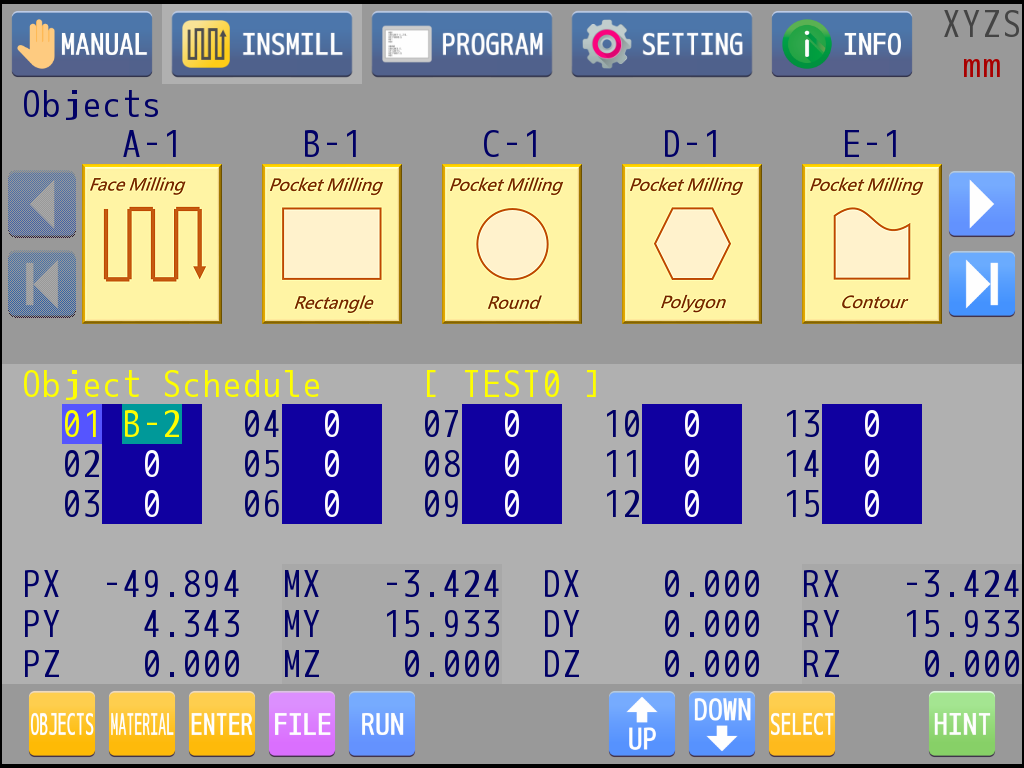Screen dimensions: 1024x768
Task: Choose the Pocket Milling Contour object
Action: pos(871,243)
